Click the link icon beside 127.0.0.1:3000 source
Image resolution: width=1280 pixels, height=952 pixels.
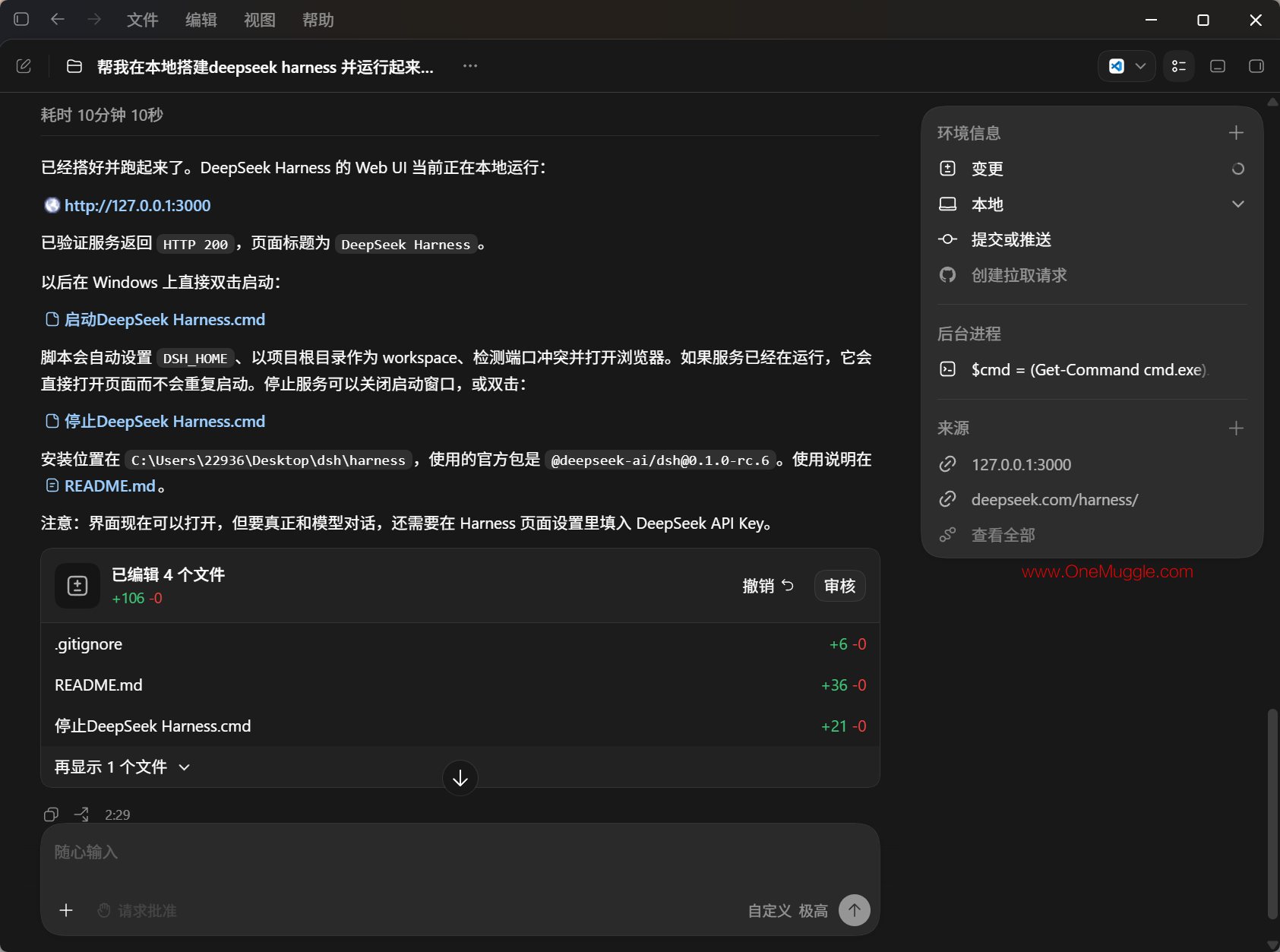tap(947, 464)
